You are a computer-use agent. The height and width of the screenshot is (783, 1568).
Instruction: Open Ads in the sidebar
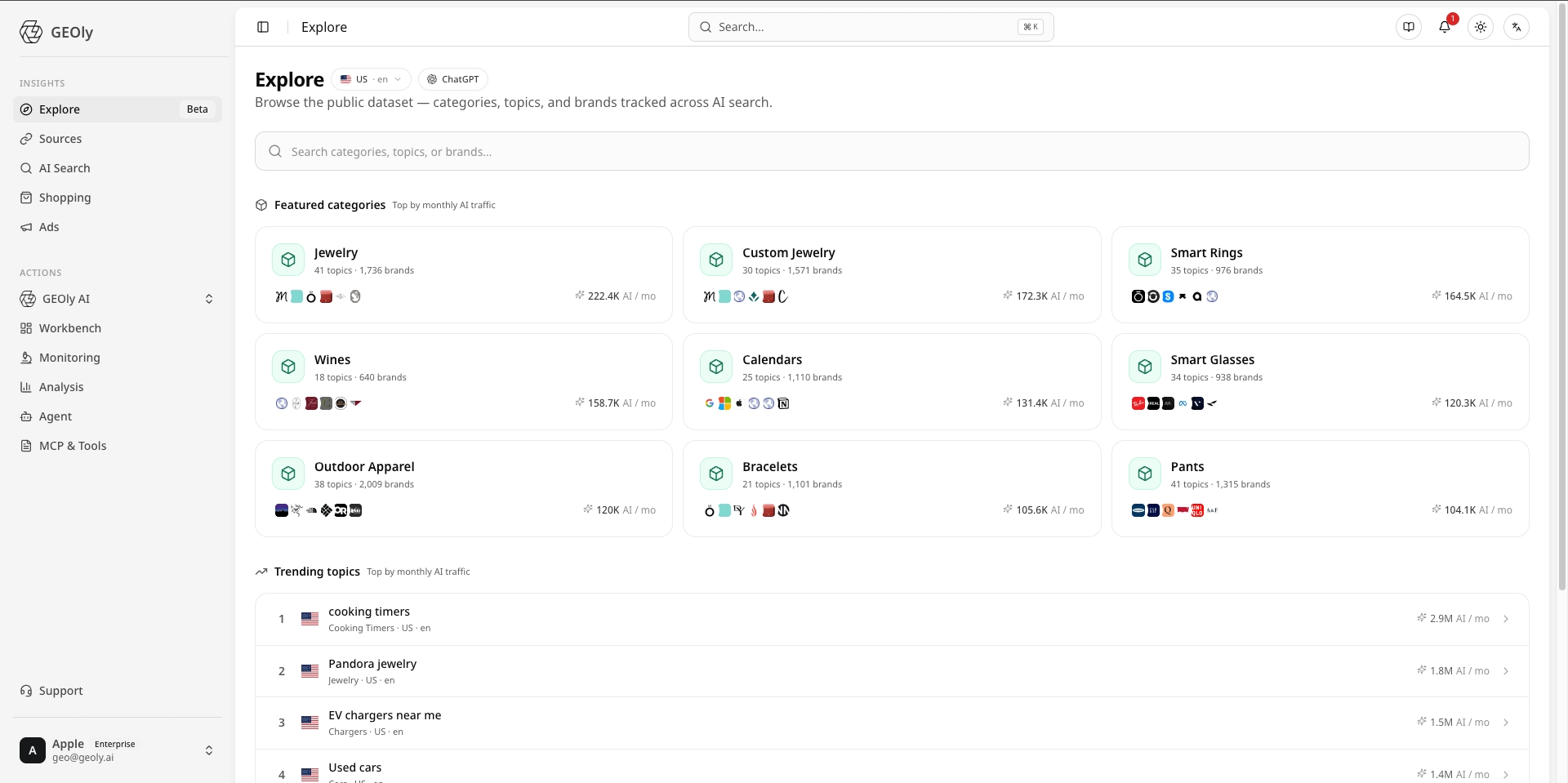pyautogui.click(x=118, y=227)
